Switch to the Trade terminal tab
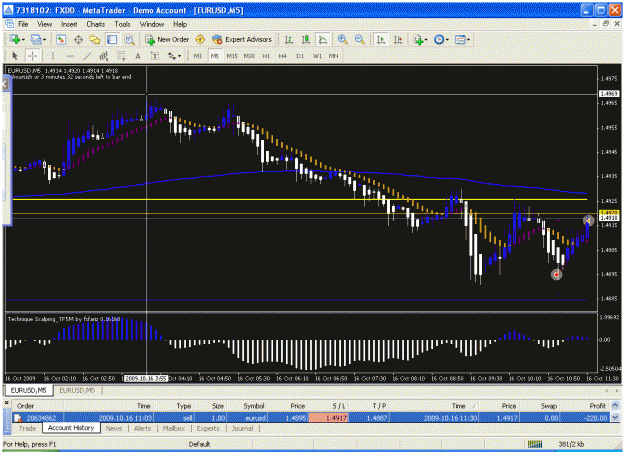 pyautogui.click(x=28, y=428)
